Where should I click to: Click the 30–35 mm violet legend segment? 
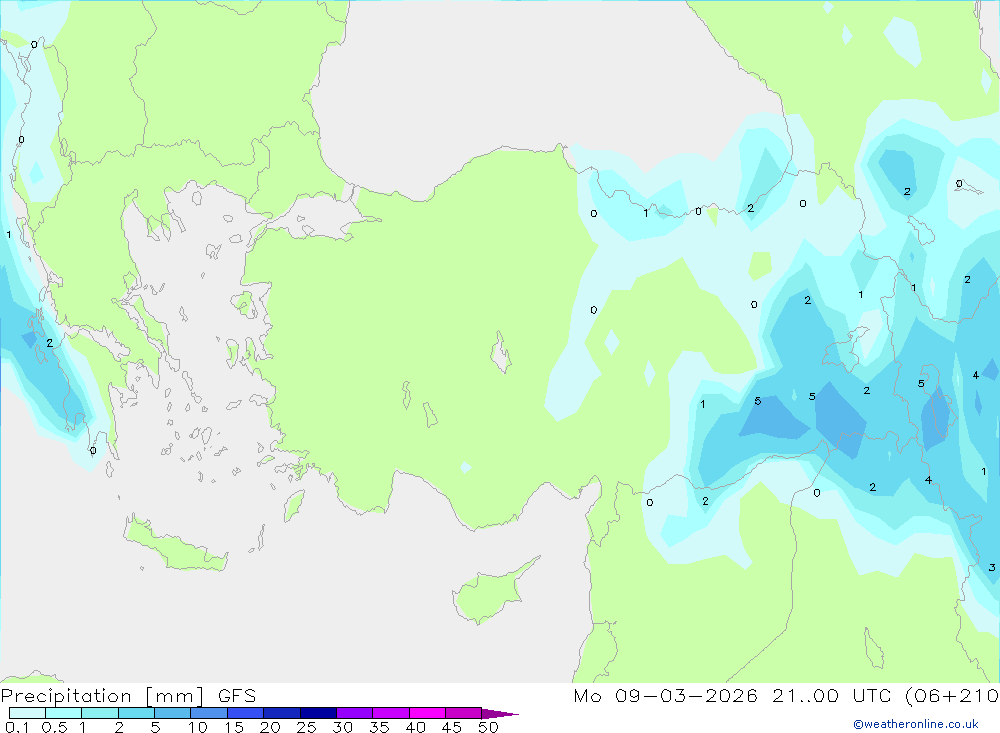pyautogui.click(x=355, y=713)
